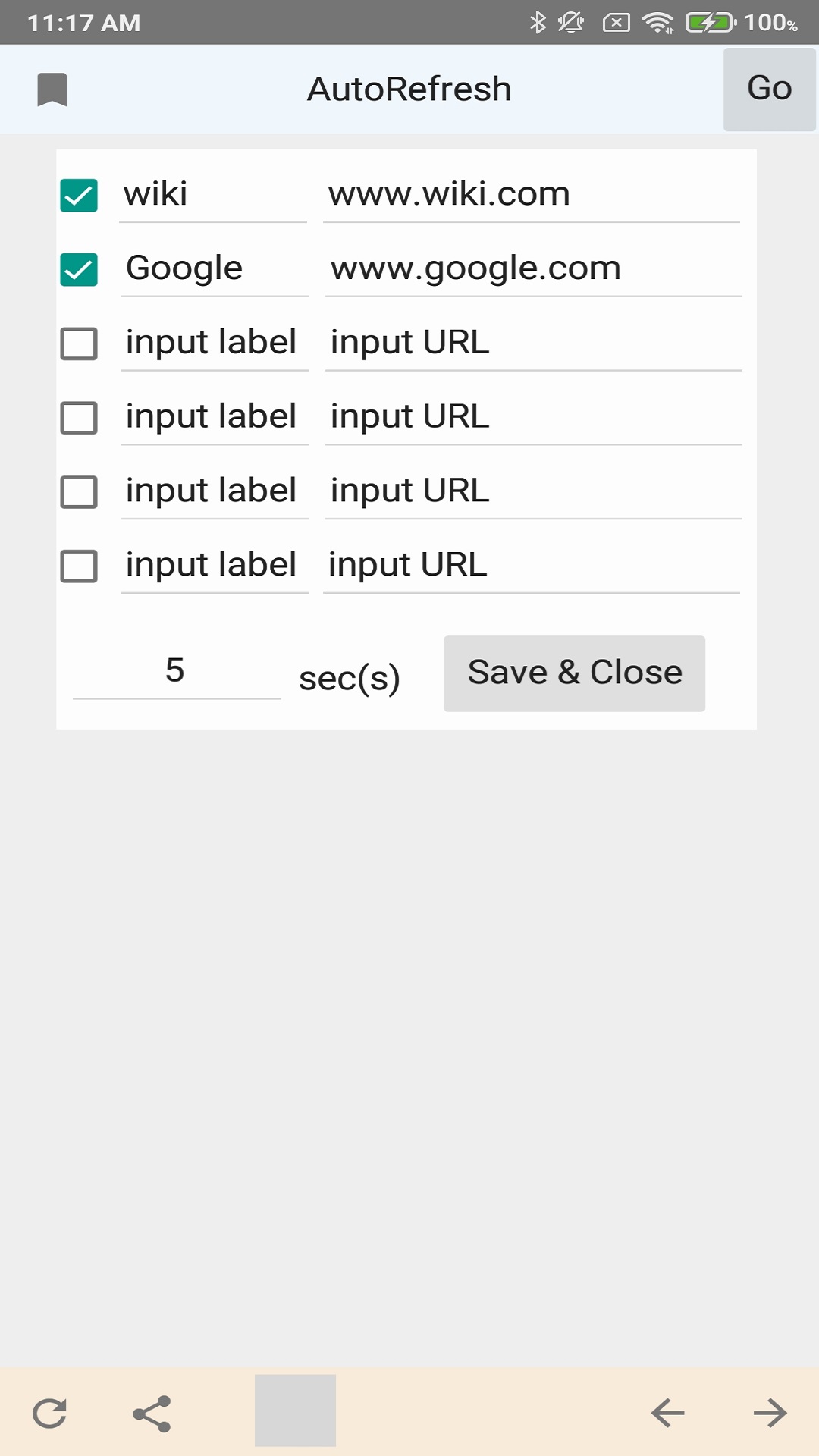The image size is (819, 1456).
Task: Click Save & Close button
Action: tap(574, 673)
